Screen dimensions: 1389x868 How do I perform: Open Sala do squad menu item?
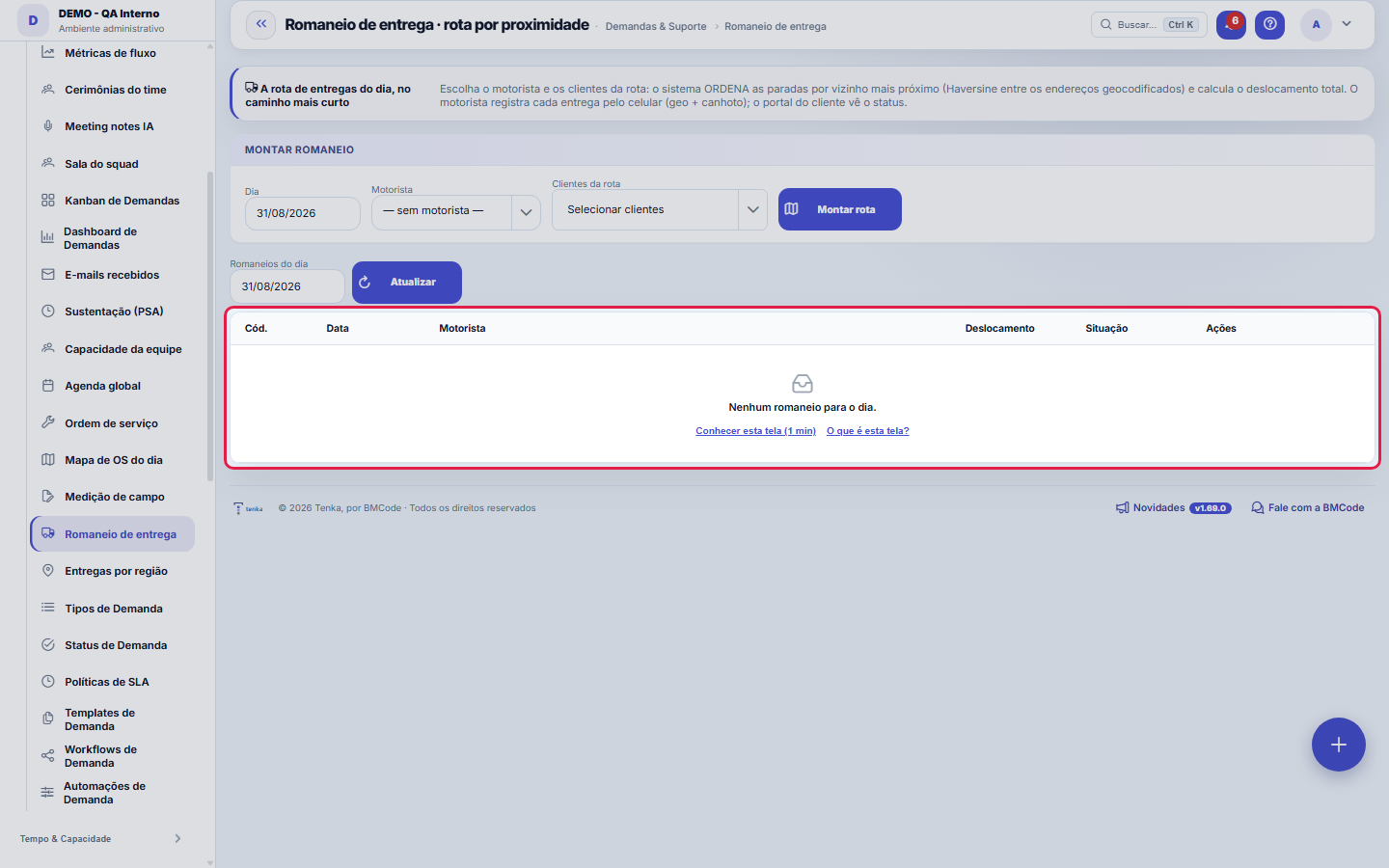112,164
